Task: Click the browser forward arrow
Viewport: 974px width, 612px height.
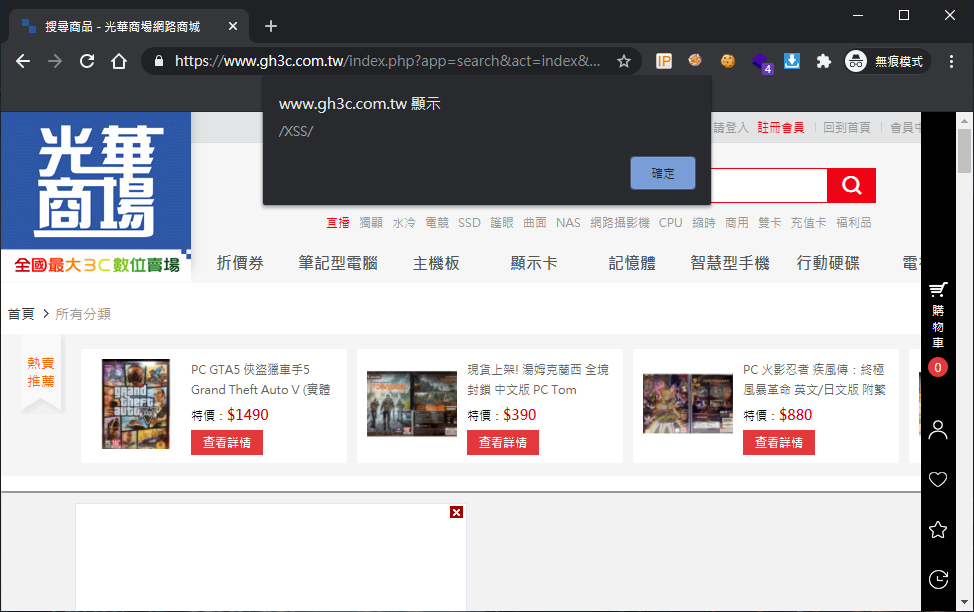Action: click(x=55, y=61)
